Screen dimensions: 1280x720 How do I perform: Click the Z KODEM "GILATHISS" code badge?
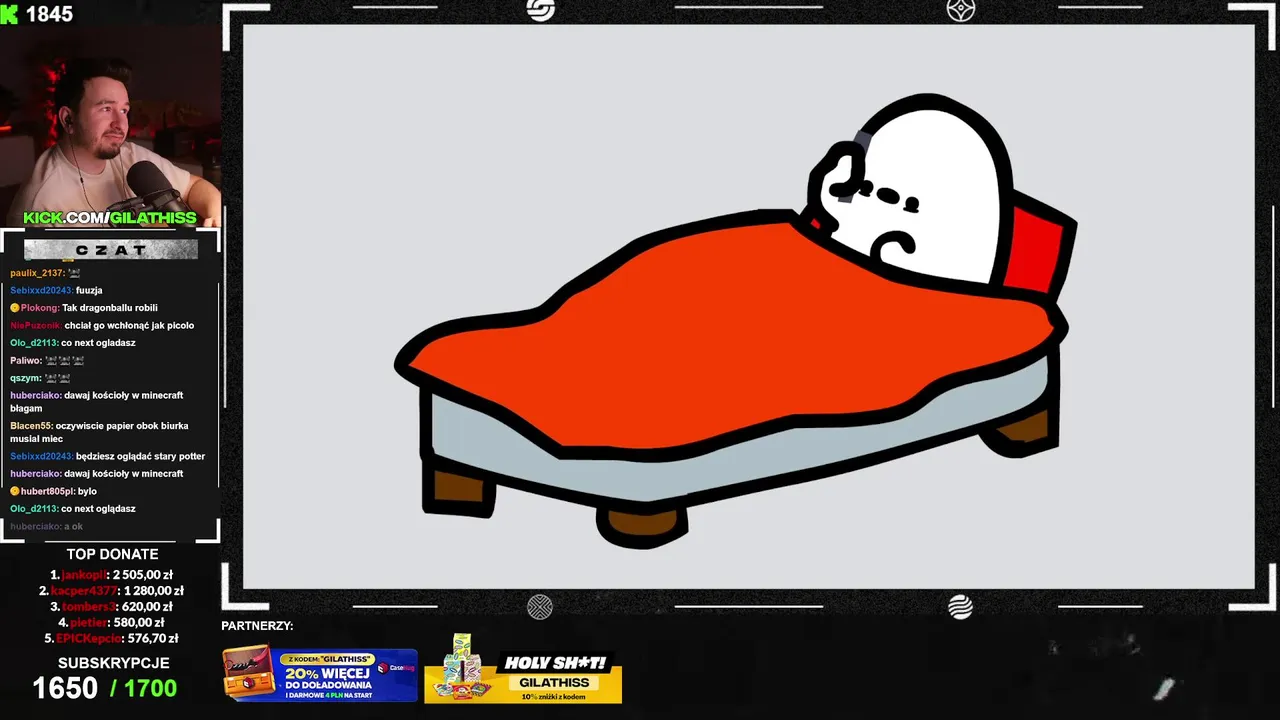tap(328, 659)
